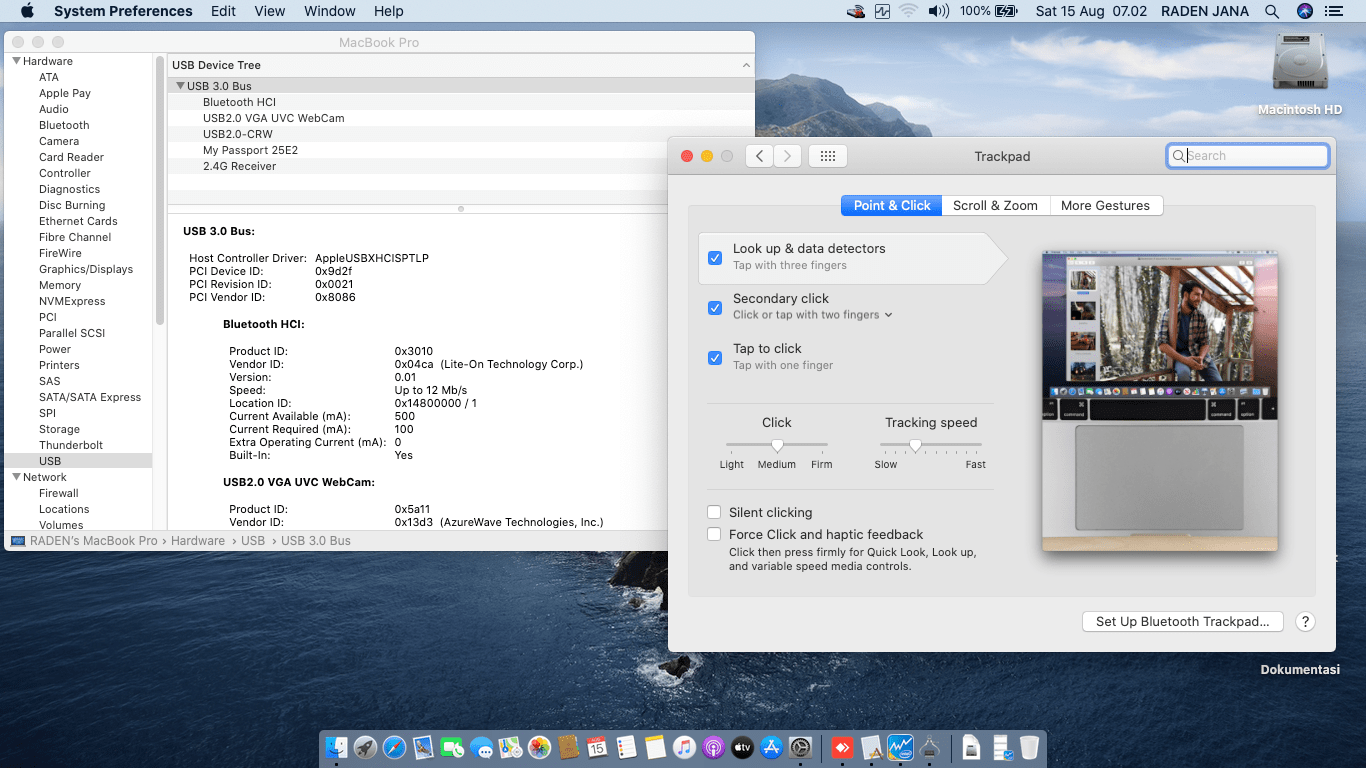Collapse the Hardware section in sidebar
The image size is (1366, 768).
pyautogui.click(x=16, y=61)
